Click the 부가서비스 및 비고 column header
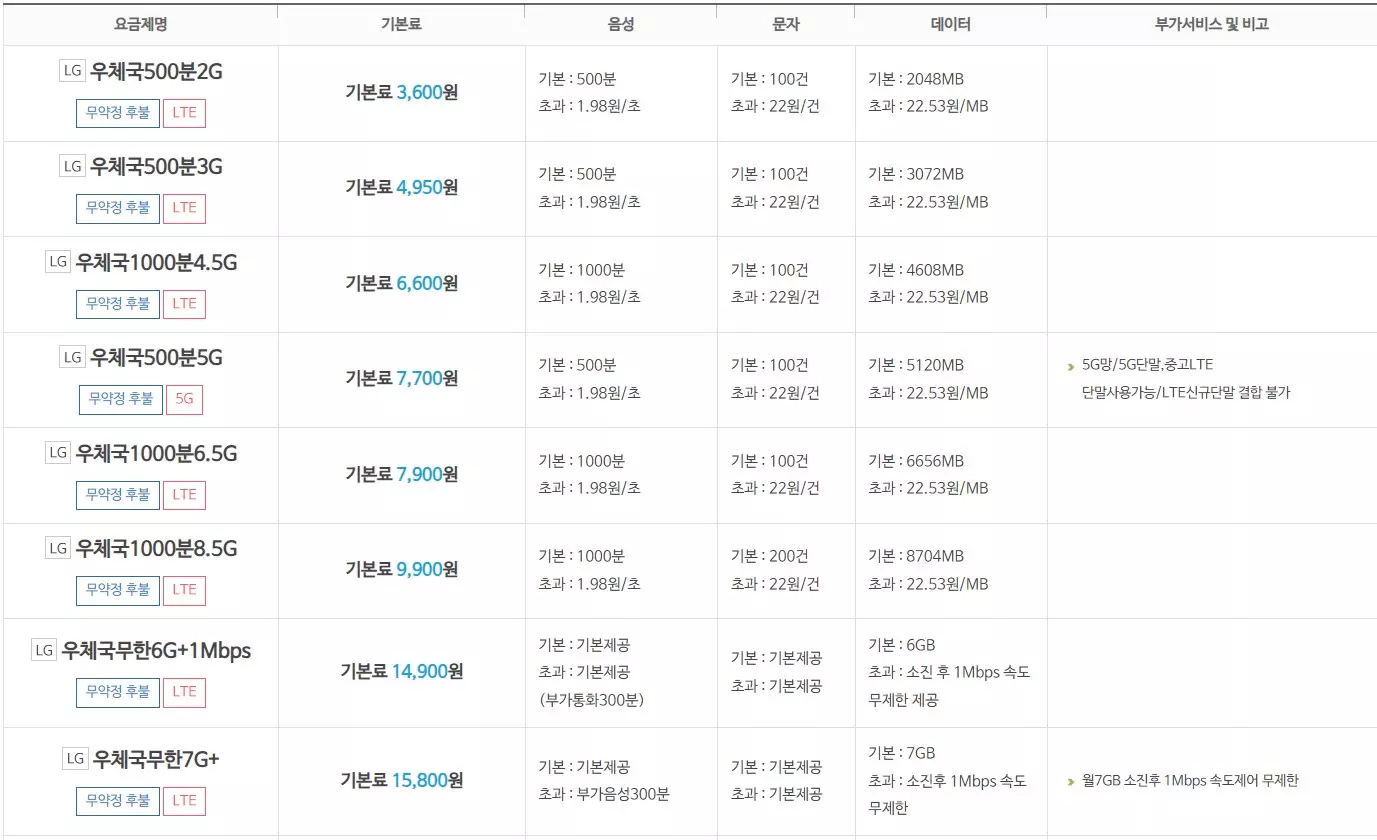Screen dimensions: 1377x840 [x=1211, y=24]
